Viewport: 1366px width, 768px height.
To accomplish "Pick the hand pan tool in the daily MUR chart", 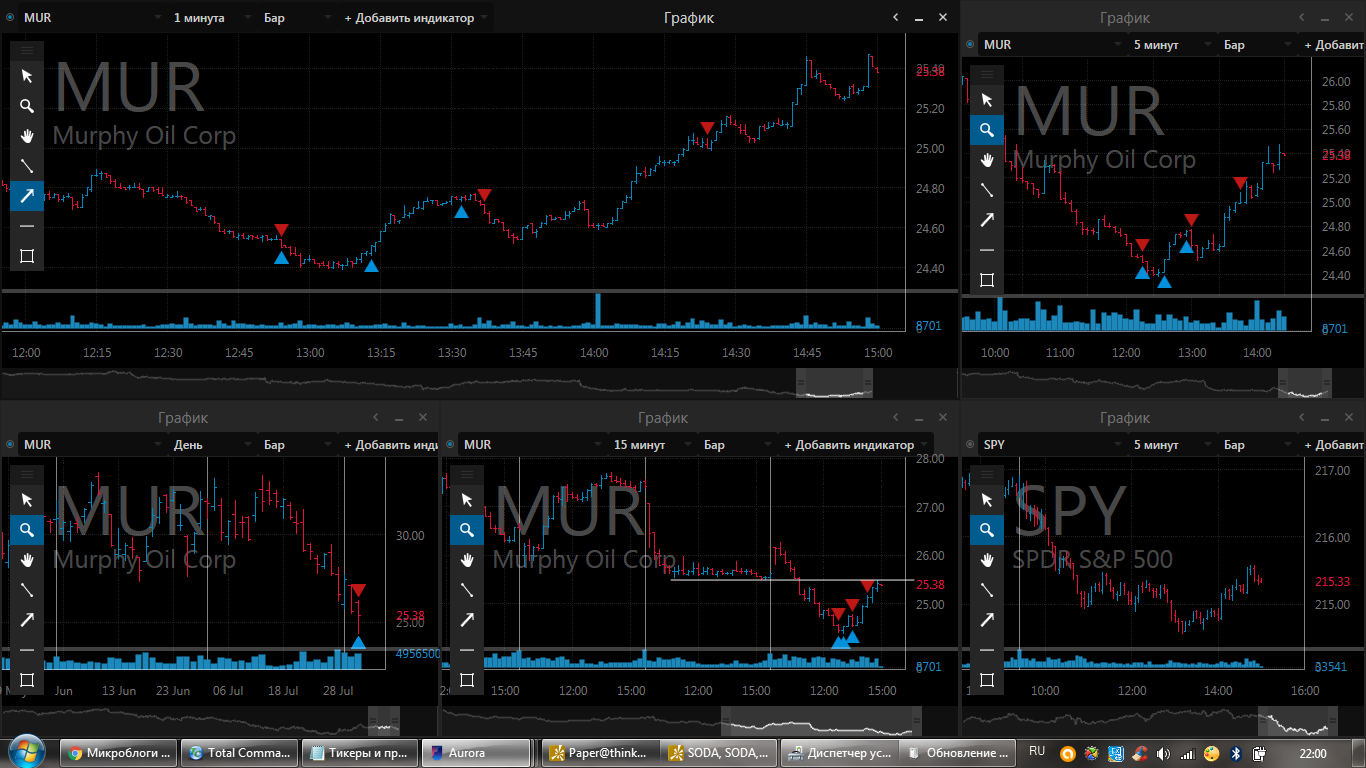I will coord(27,560).
